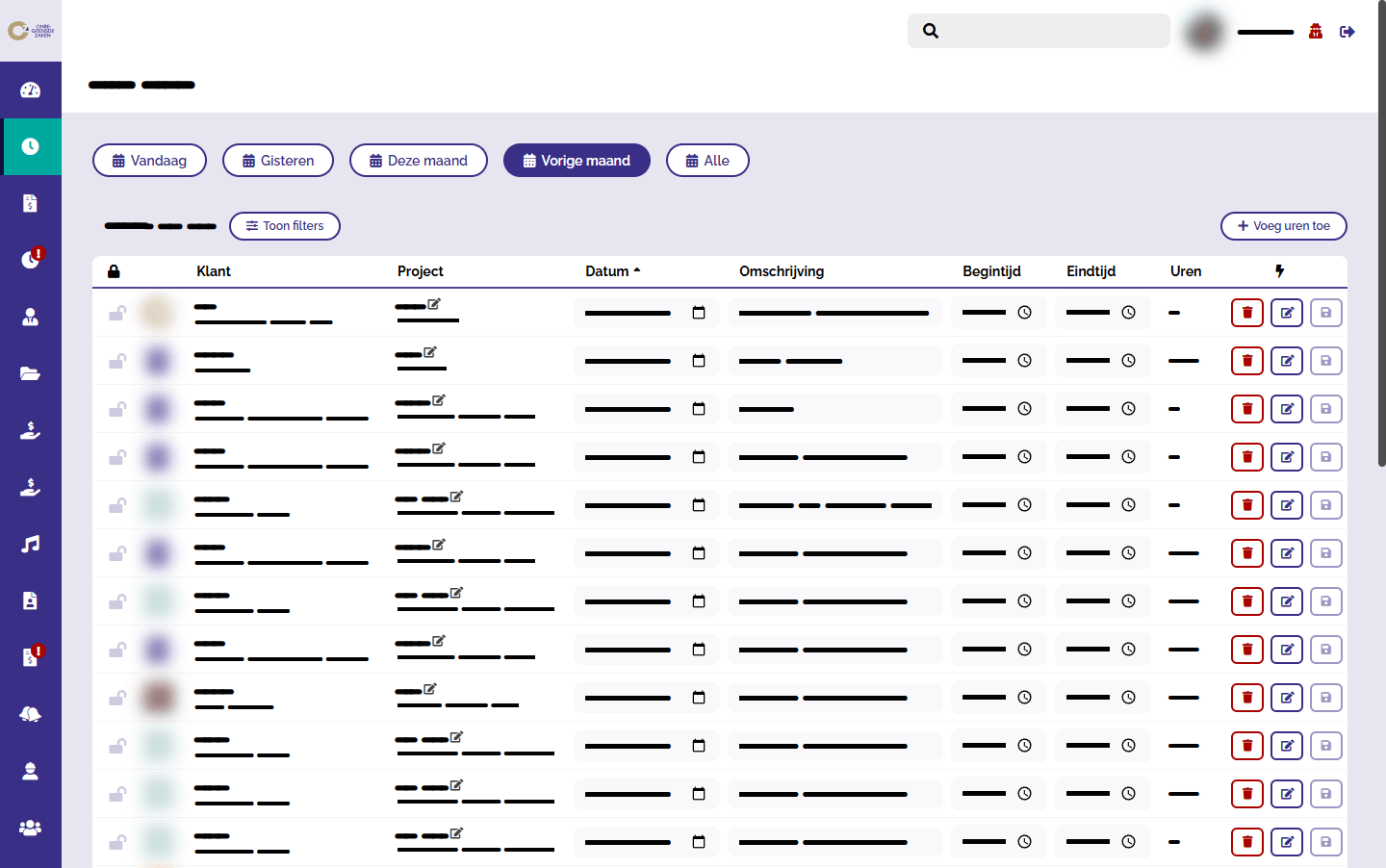Viewport: 1386px width, 868px height.
Task: Click the red spy icon near the avatar
Action: [1315, 31]
